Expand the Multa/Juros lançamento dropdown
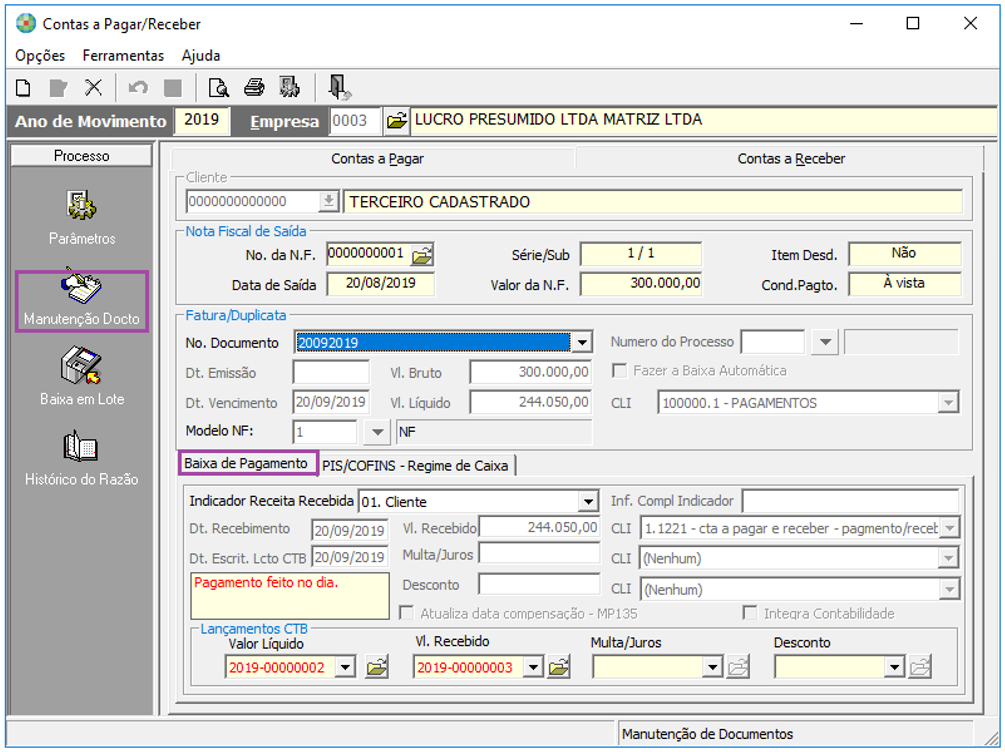This screenshot has width=1005, height=752. 713,667
